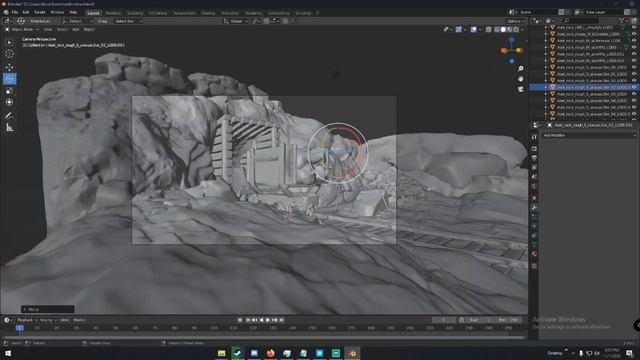Toggle snapping magnet in header
This screenshot has height=360, width=640.
[266, 21]
